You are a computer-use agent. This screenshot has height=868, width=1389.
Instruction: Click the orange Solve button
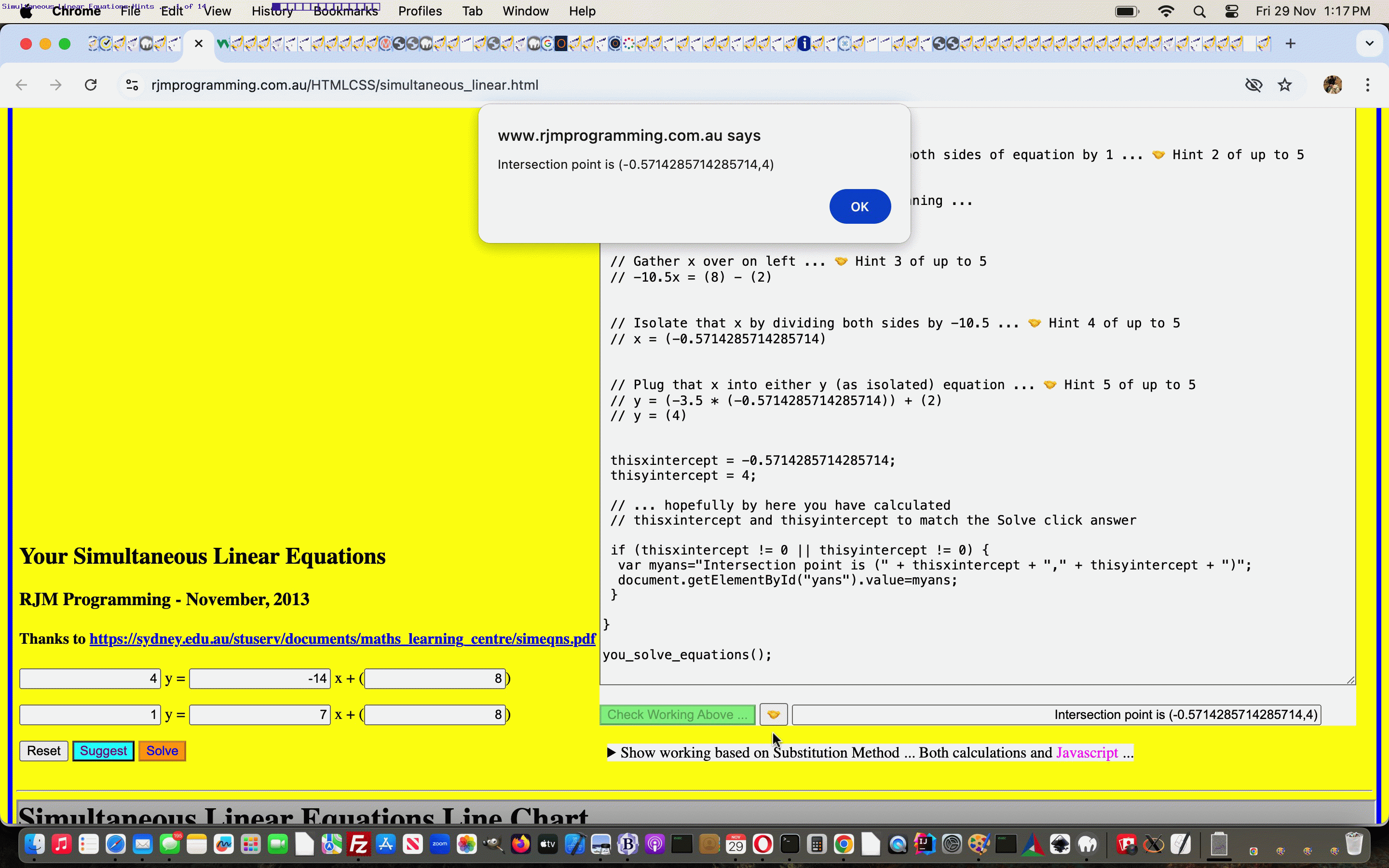point(162,751)
